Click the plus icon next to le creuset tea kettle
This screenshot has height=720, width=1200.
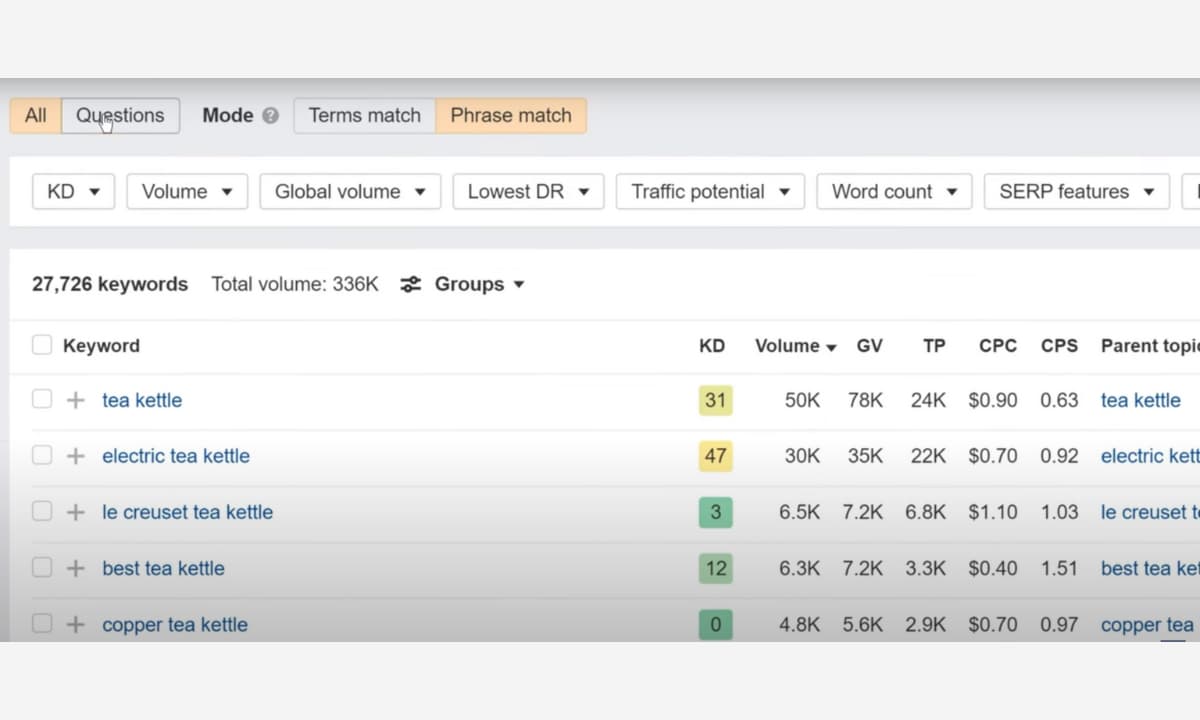click(75, 512)
